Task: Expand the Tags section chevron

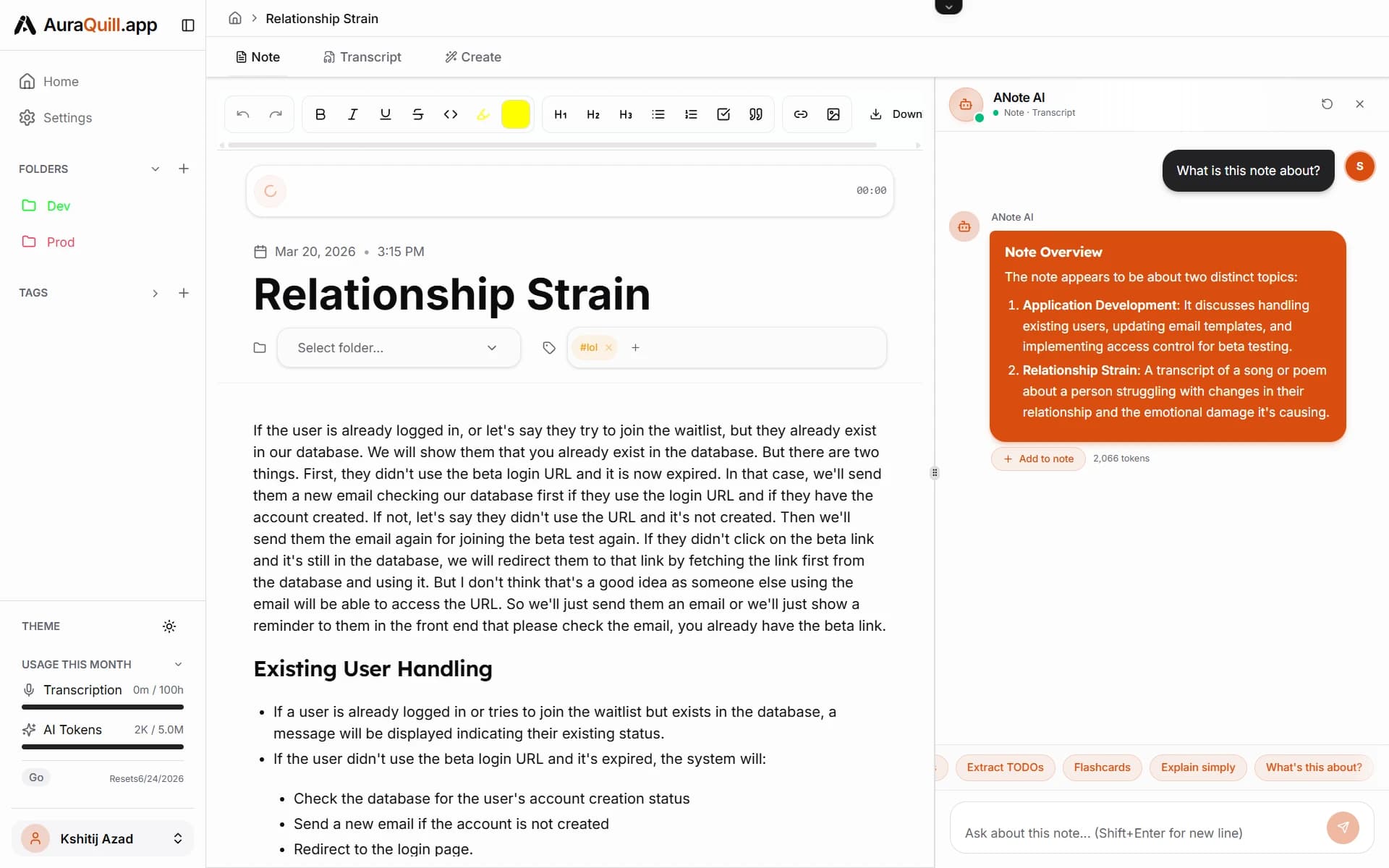Action: click(x=155, y=293)
